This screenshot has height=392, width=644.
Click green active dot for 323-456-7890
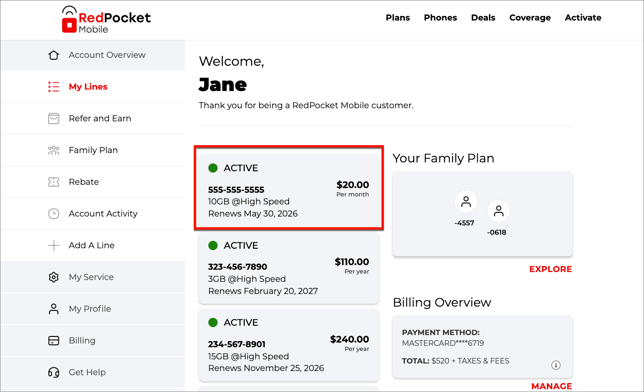213,245
